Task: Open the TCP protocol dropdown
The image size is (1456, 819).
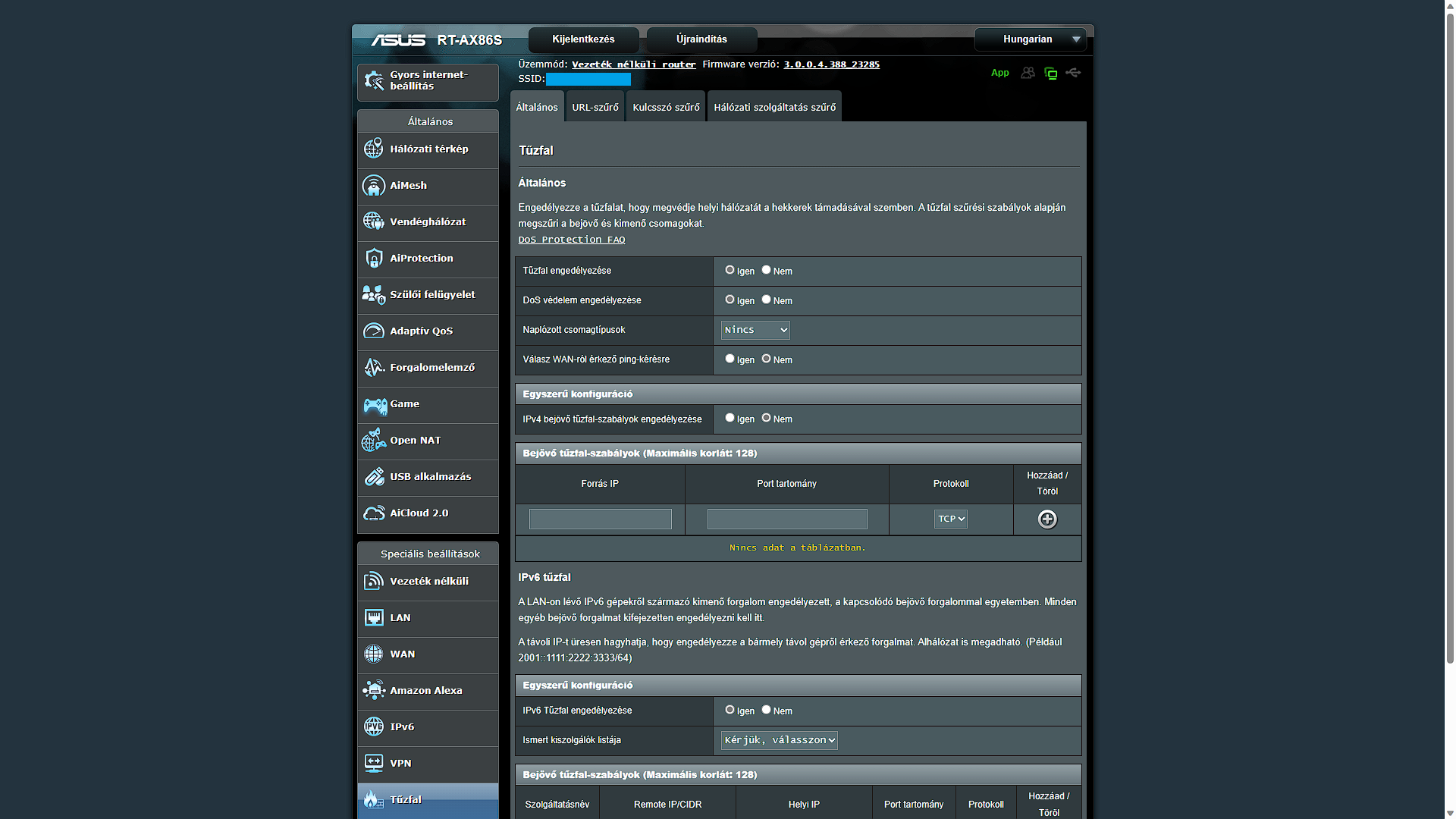Action: (x=950, y=519)
